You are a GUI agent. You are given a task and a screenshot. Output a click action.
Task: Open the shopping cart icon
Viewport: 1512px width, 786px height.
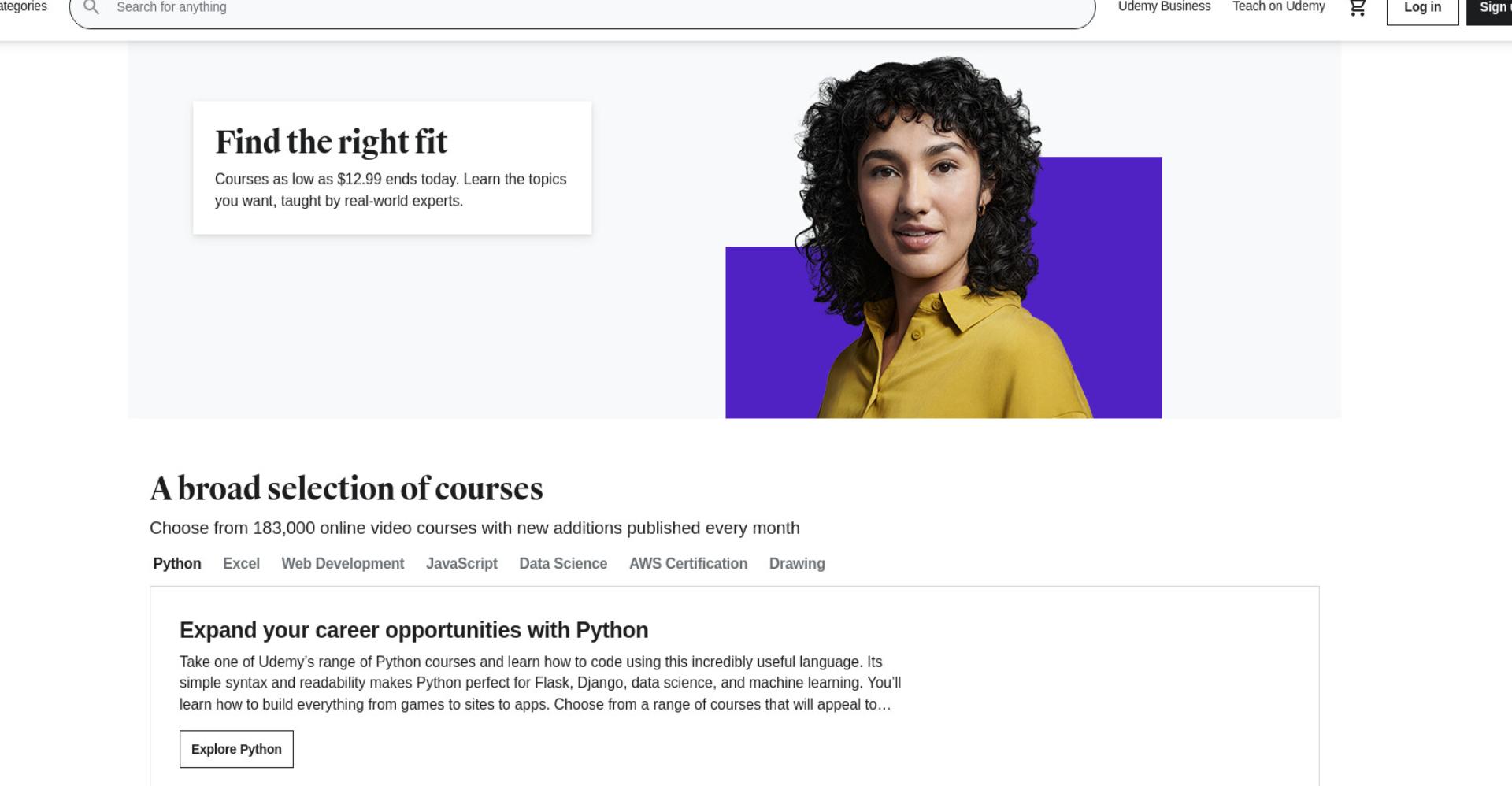[1358, 8]
